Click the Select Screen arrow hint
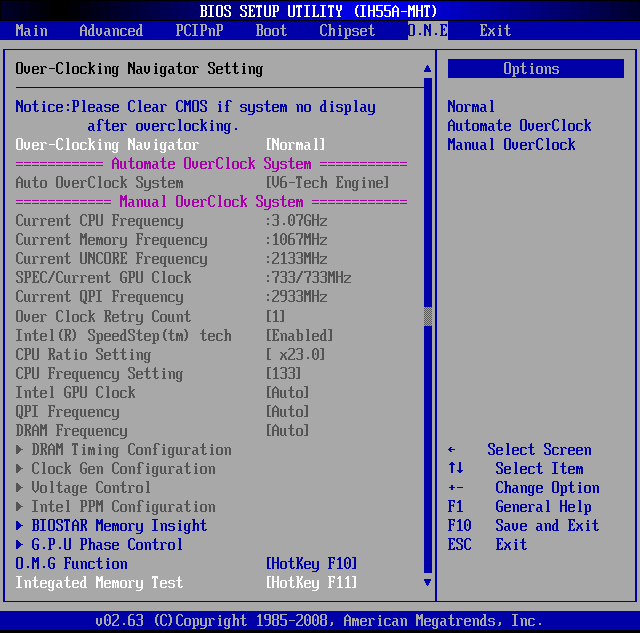Viewport: 640px width, 633px height. pos(519,450)
